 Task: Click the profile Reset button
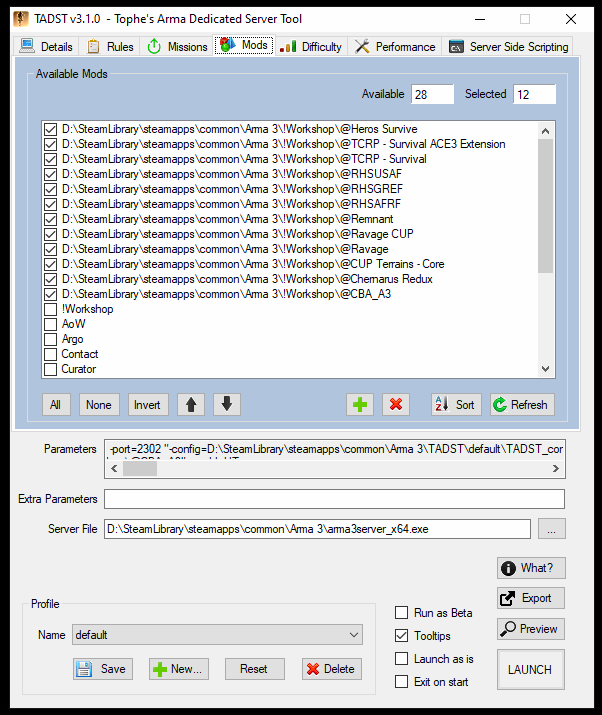(x=254, y=669)
